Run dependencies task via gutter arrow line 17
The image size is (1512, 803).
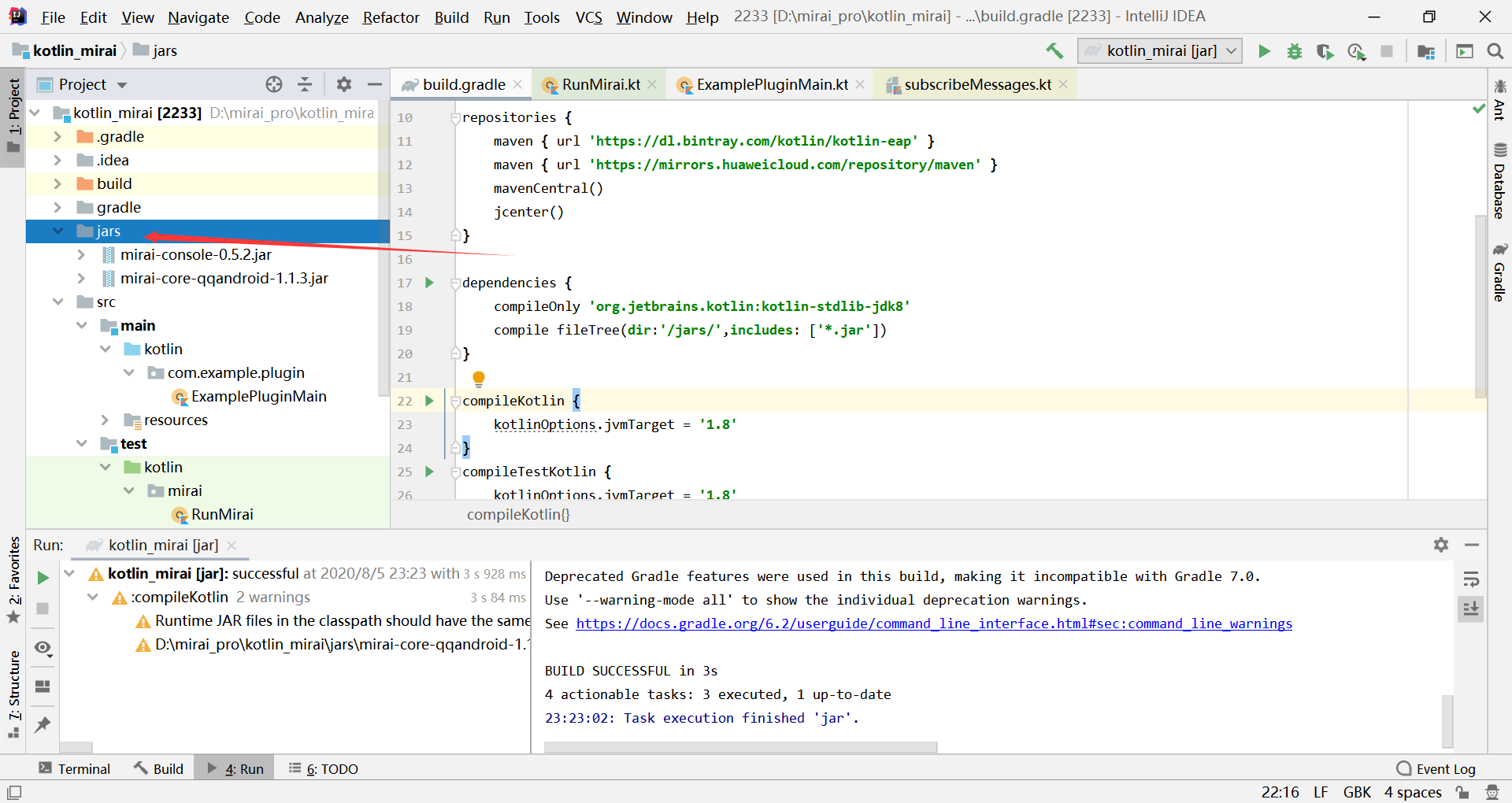point(429,283)
